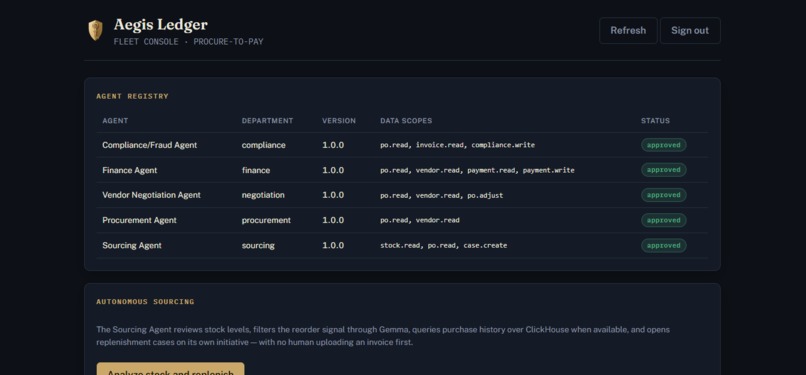Click the Refresh button

628,30
